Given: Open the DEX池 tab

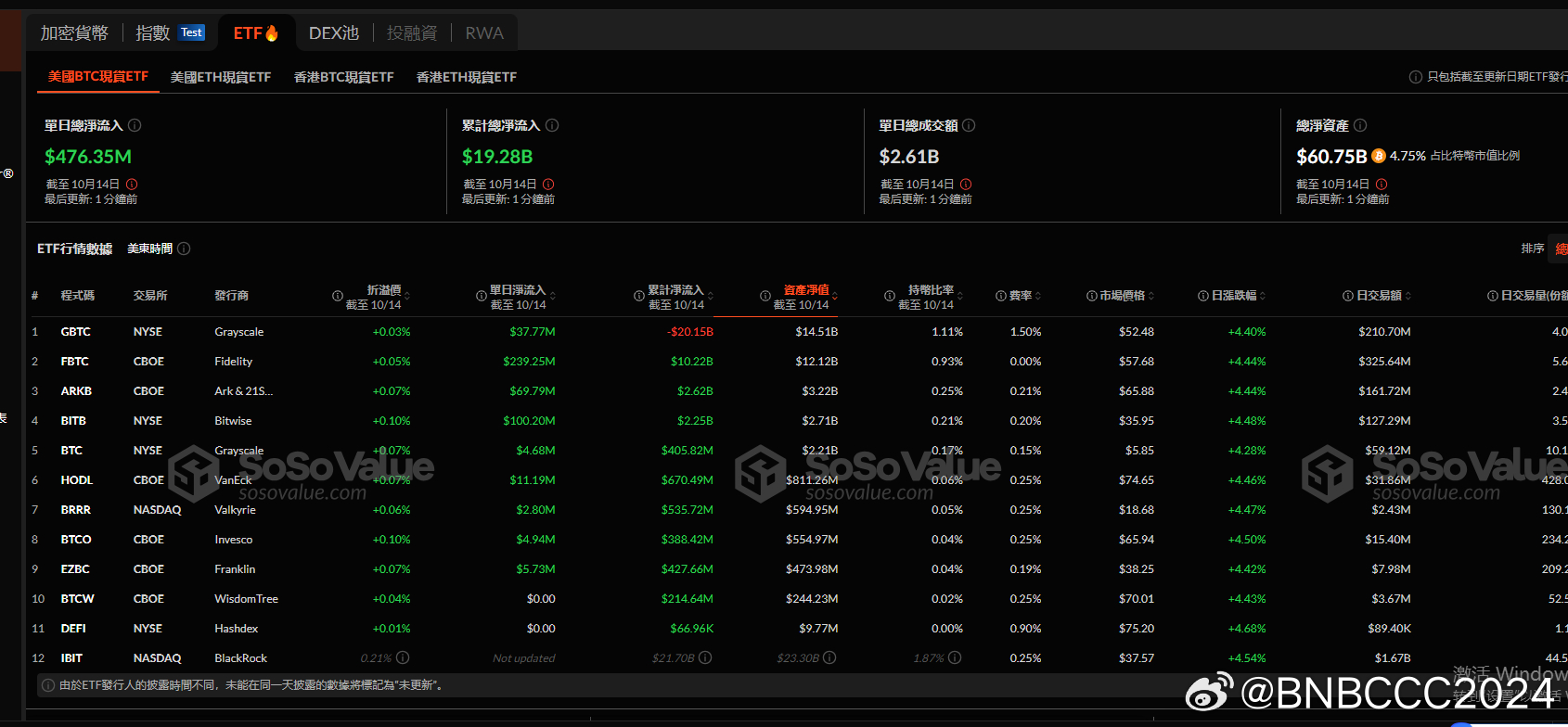Looking at the screenshot, I should [x=334, y=33].
